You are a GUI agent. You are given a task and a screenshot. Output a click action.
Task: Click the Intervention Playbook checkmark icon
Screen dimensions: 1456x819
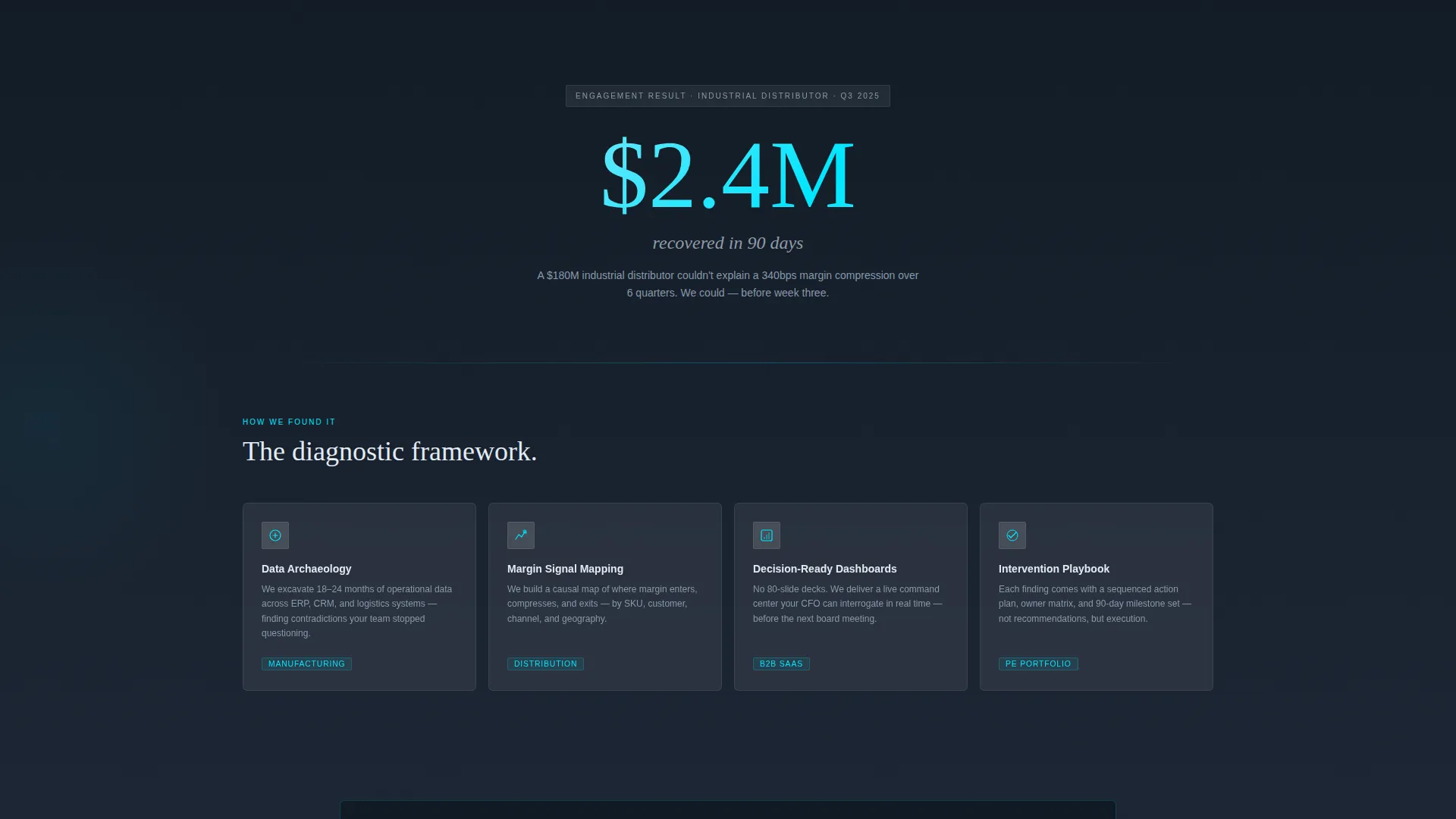(1012, 535)
